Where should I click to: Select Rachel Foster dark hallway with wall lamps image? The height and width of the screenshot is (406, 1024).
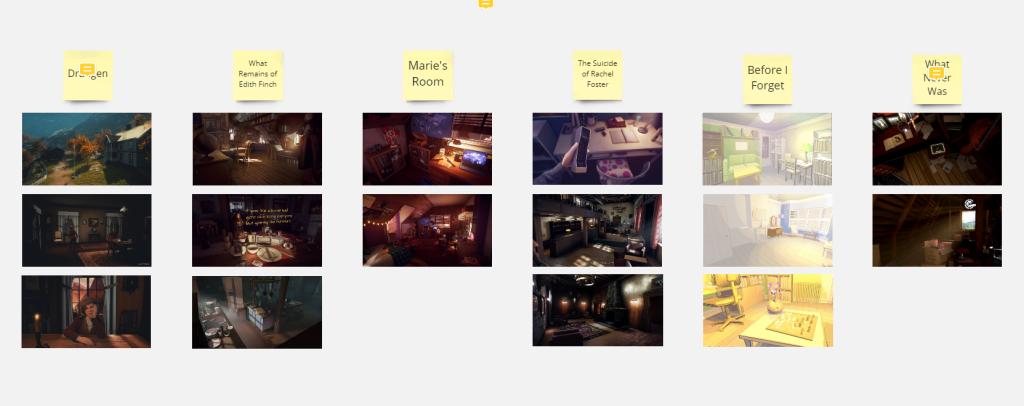coord(598,310)
